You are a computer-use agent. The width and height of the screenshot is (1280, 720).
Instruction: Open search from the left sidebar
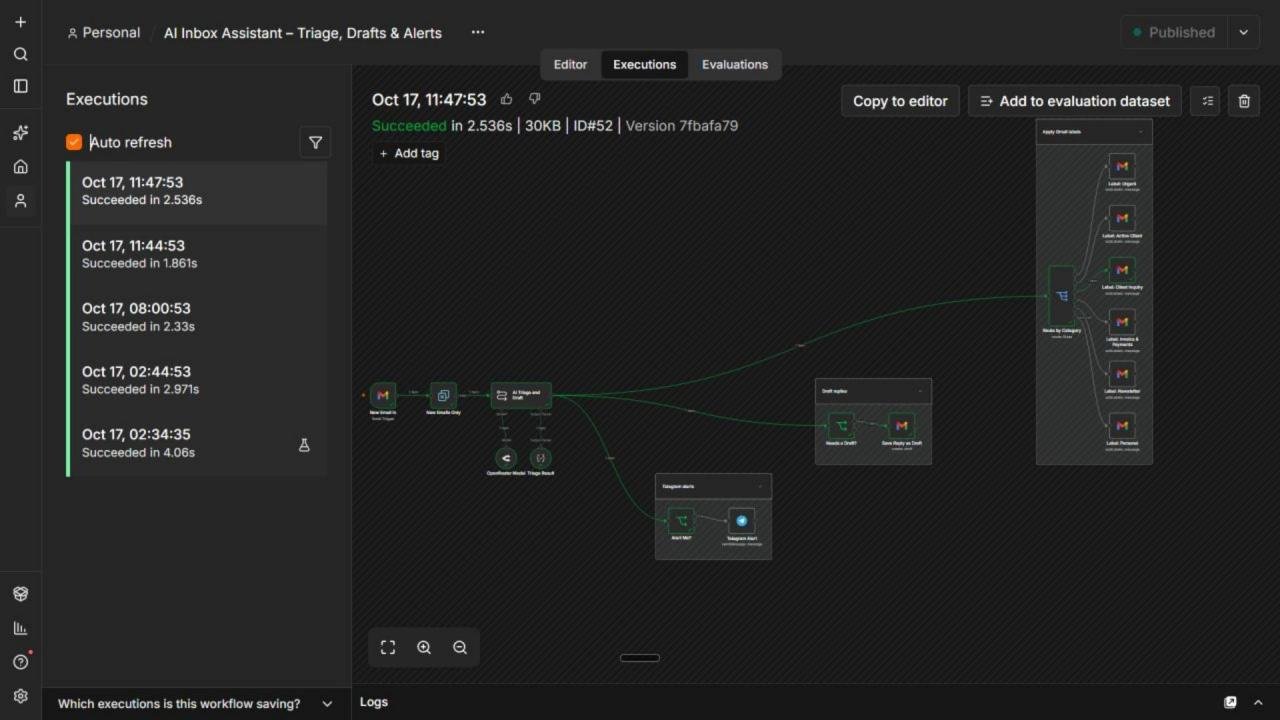click(20, 54)
